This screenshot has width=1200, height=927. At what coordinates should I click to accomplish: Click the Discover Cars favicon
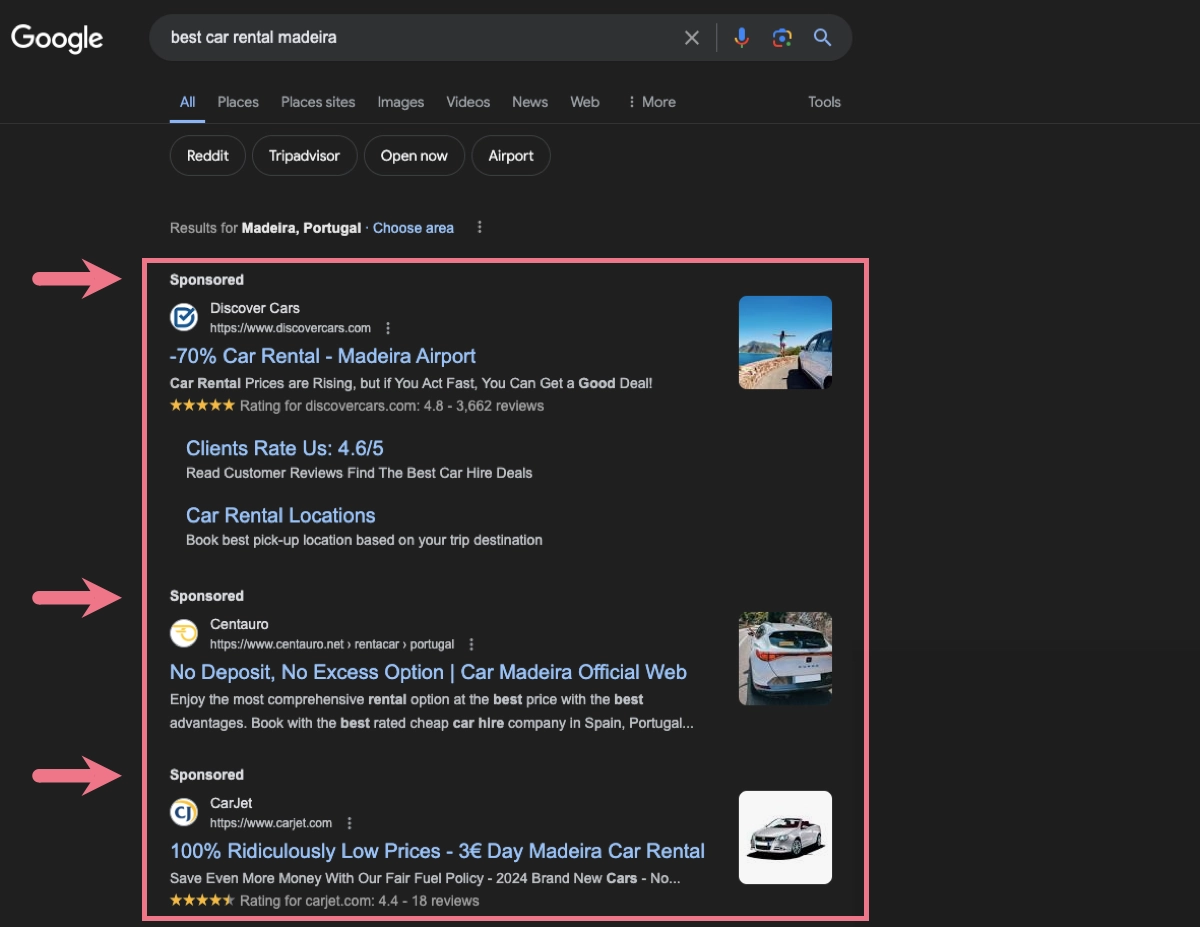point(184,317)
